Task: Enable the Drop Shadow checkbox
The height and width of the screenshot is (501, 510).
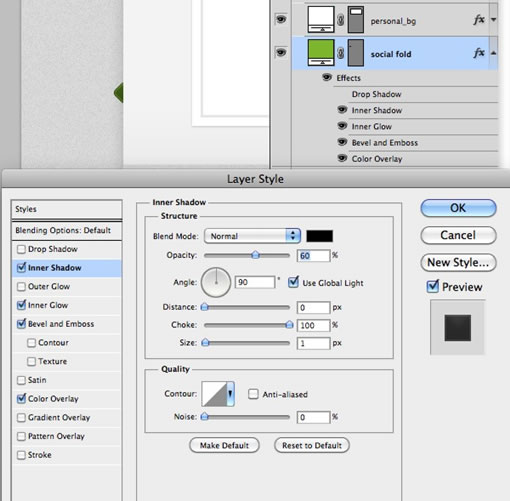Action: 21,249
